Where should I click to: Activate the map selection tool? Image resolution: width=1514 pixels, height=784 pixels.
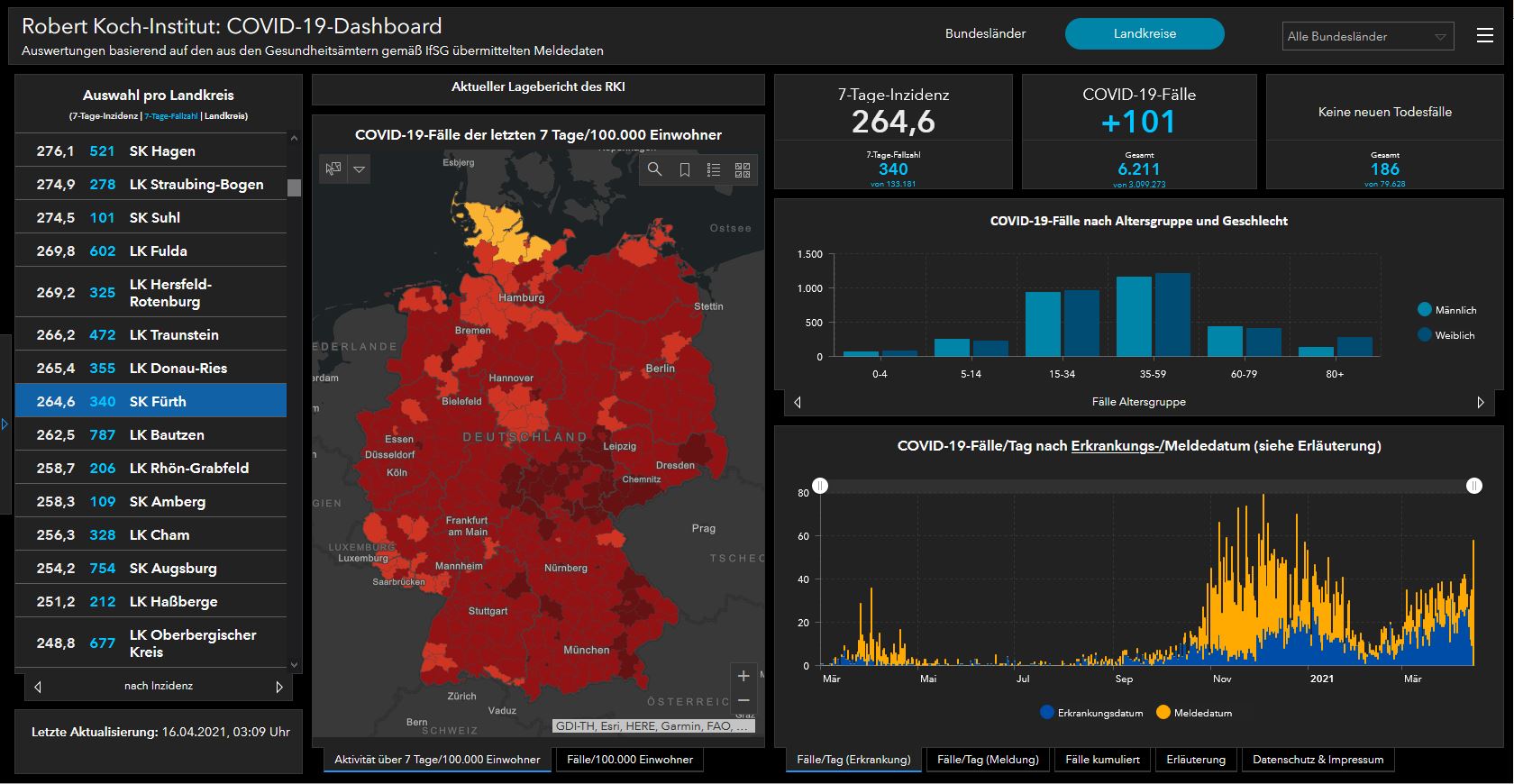click(333, 169)
